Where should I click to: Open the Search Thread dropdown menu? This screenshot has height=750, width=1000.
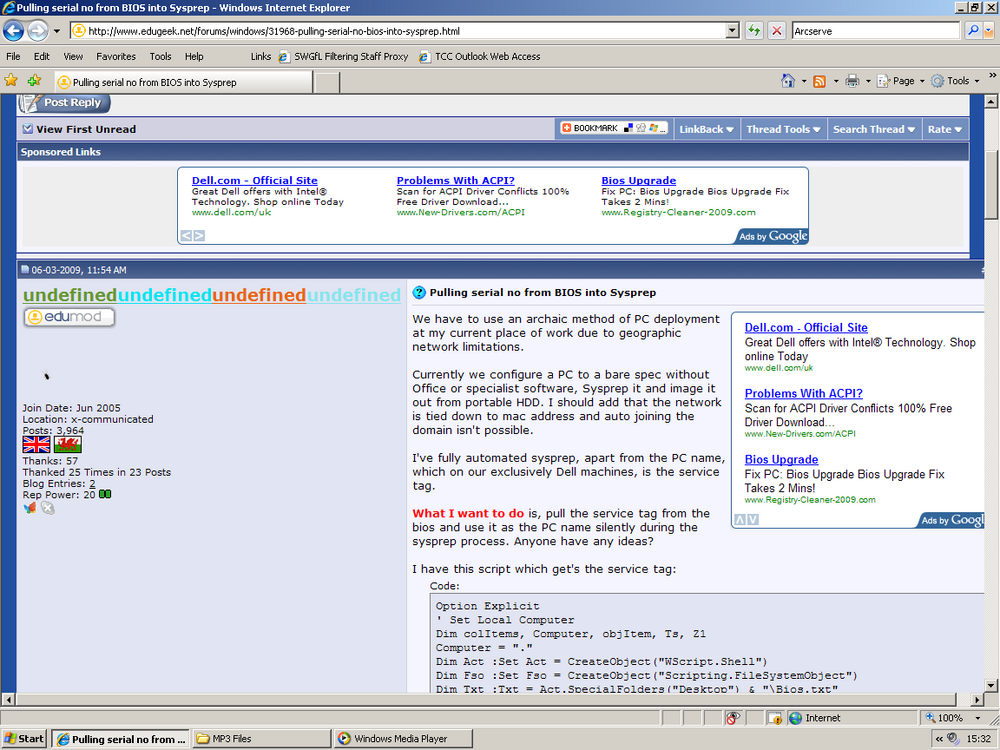point(874,129)
